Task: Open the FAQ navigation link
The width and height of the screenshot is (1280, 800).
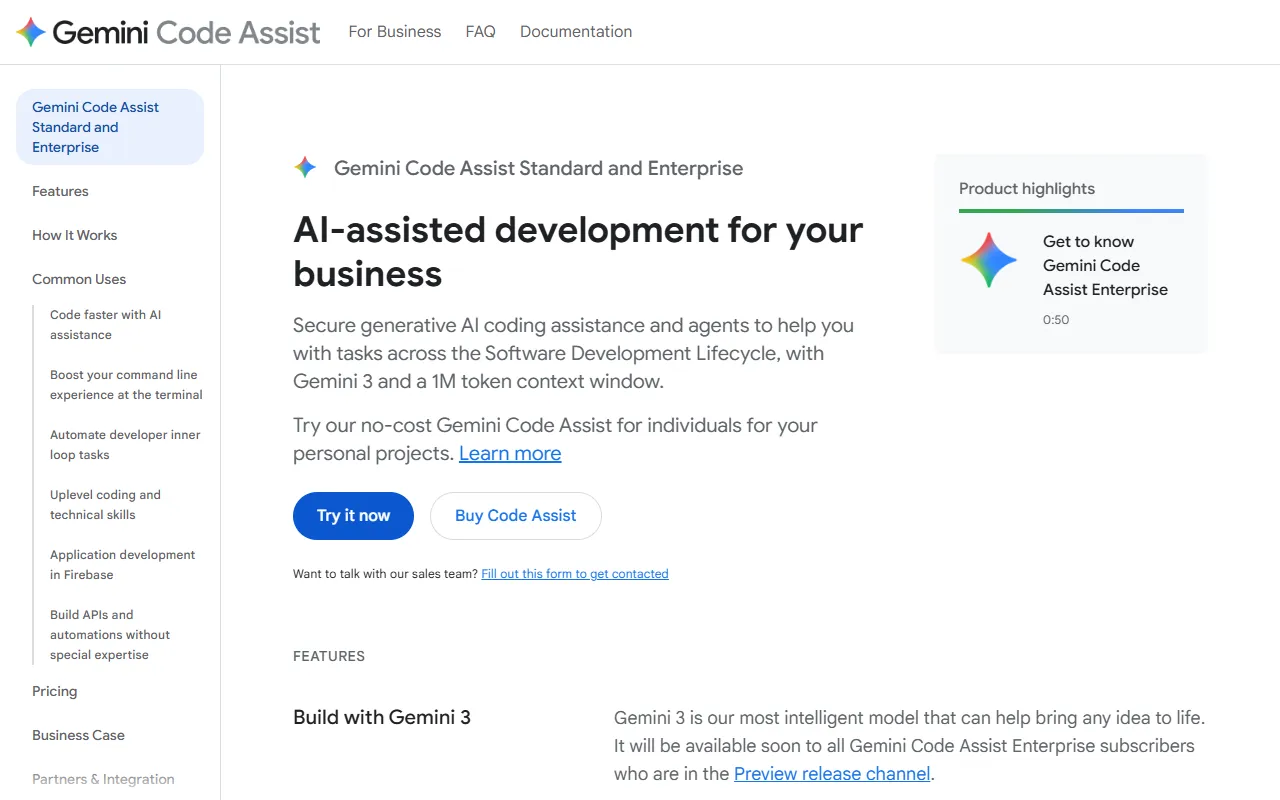Action: pyautogui.click(x=480, y=32)
